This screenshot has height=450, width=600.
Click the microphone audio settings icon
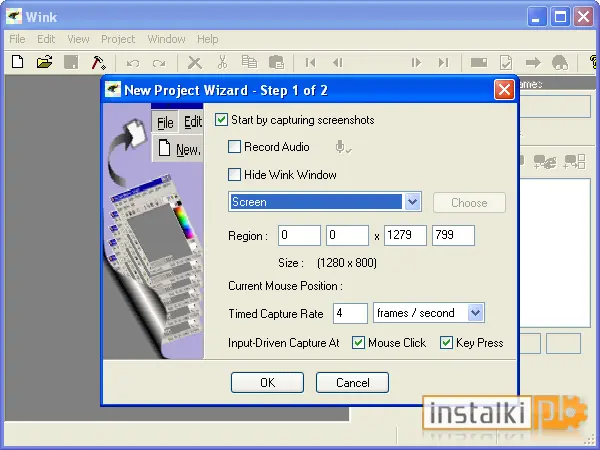(x=343, y=147)
